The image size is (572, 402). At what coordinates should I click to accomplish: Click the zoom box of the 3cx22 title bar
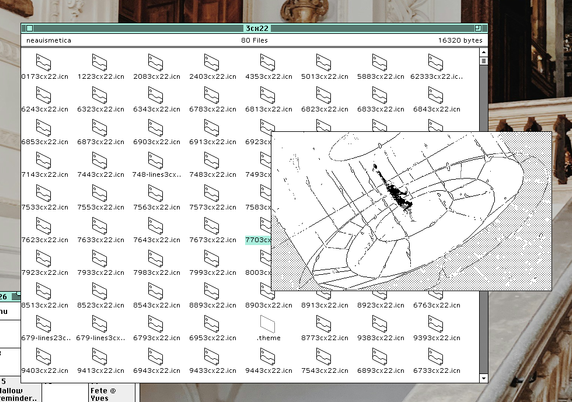[x=478, y=28]
